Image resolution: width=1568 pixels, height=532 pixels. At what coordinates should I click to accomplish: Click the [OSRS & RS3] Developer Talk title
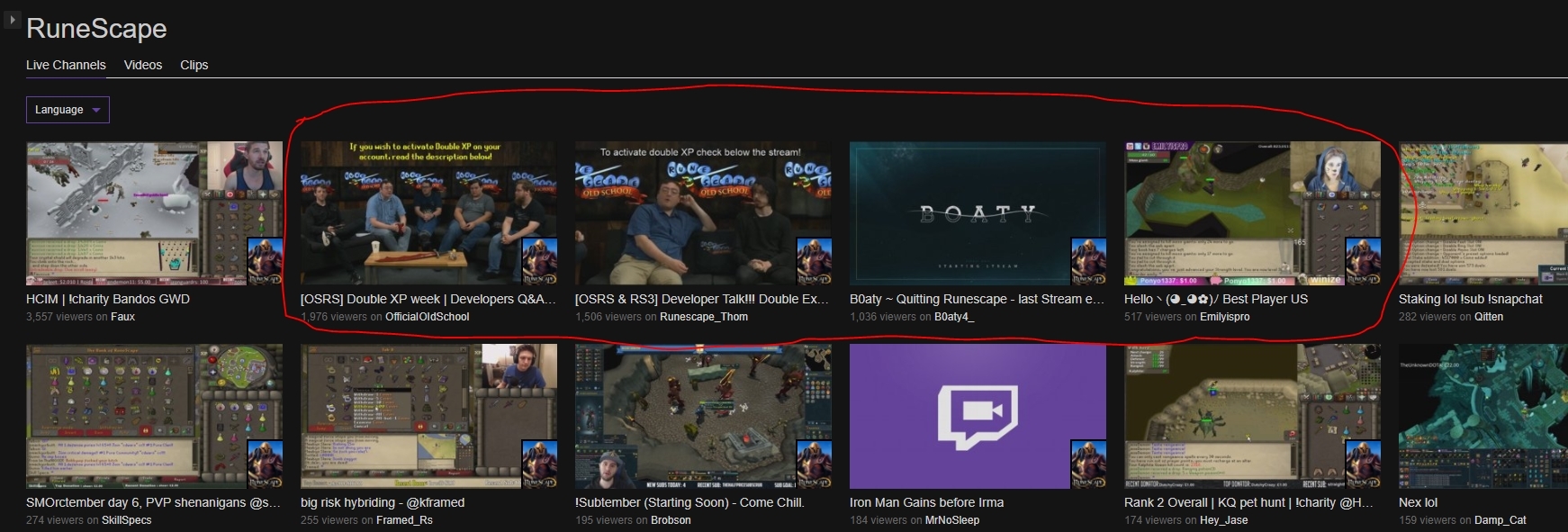[x=702, y=299]
